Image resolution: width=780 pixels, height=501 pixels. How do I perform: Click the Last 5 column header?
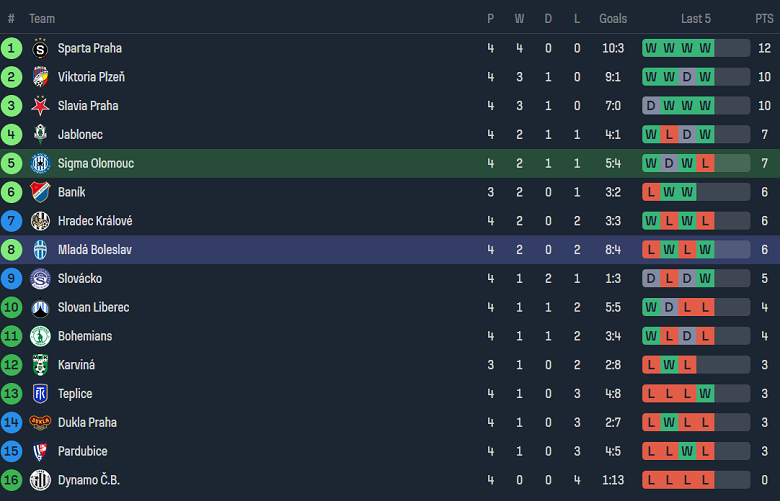(x=696, y=19)
